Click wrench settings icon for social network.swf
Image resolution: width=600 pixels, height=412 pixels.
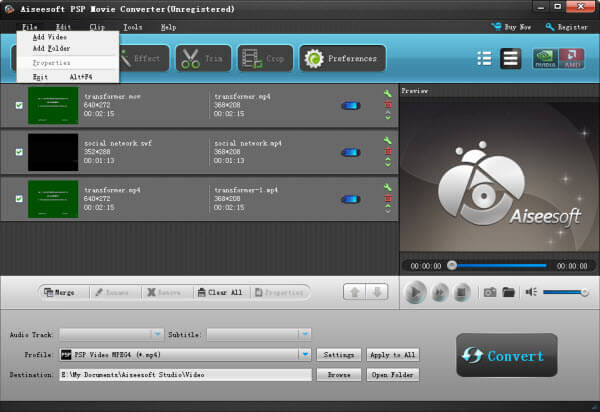pyautogui.click(x=388, y=140)
